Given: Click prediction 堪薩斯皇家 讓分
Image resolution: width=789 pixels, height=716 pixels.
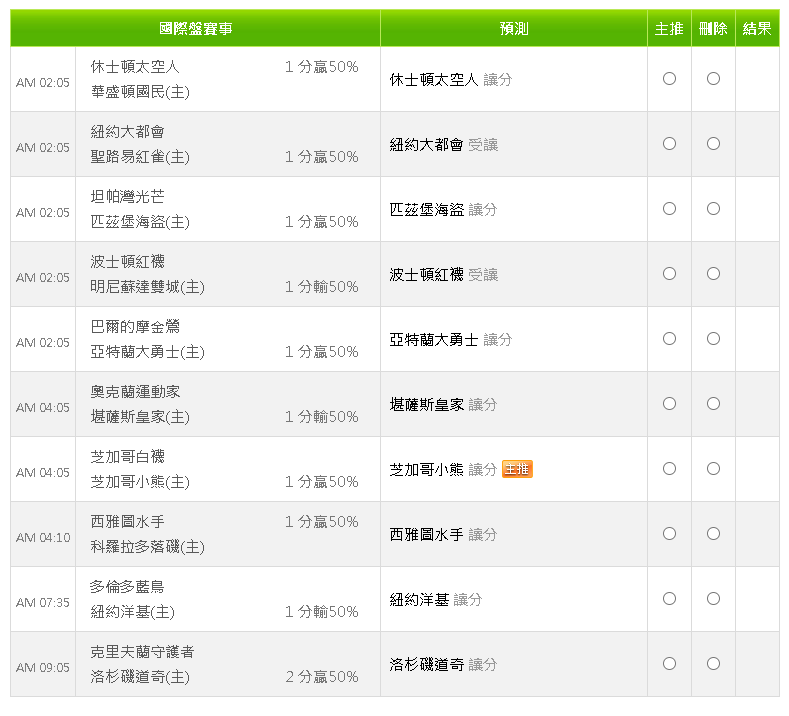Looking at the screenshot, I should click(443, 405).
